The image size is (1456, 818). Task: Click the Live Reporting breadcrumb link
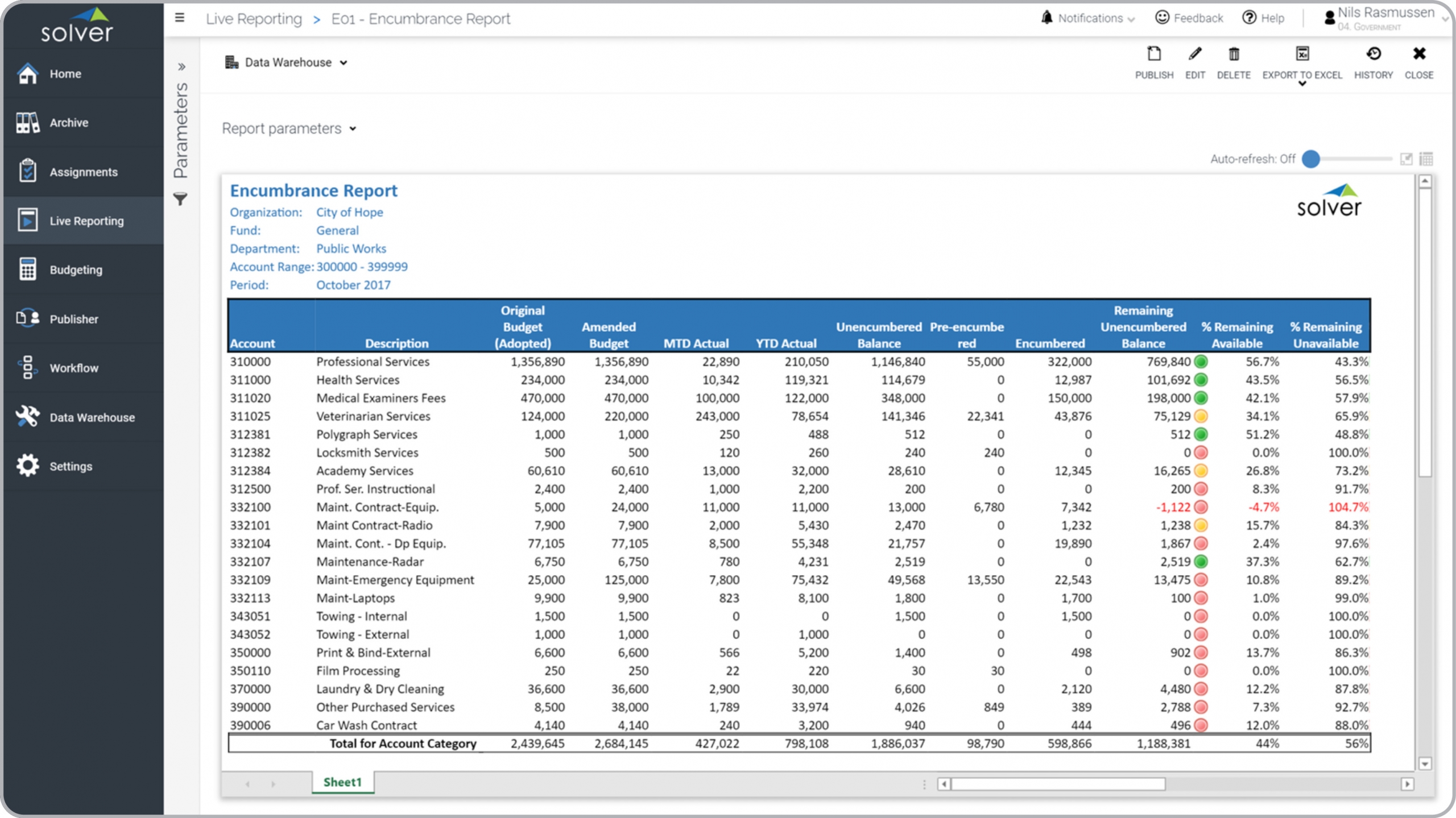254,19
